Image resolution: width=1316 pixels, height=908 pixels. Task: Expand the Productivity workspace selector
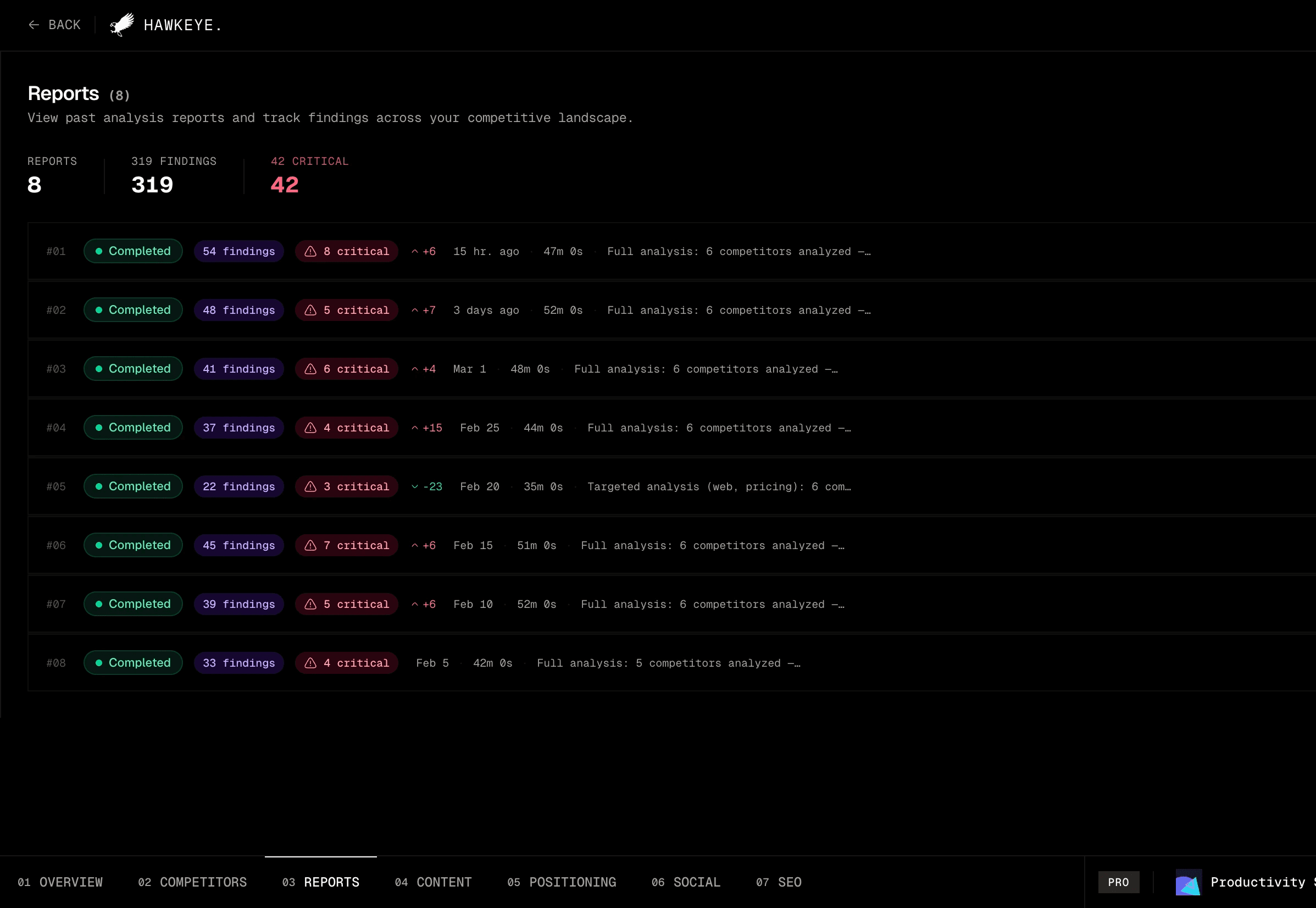click(x=1257, y=882)
